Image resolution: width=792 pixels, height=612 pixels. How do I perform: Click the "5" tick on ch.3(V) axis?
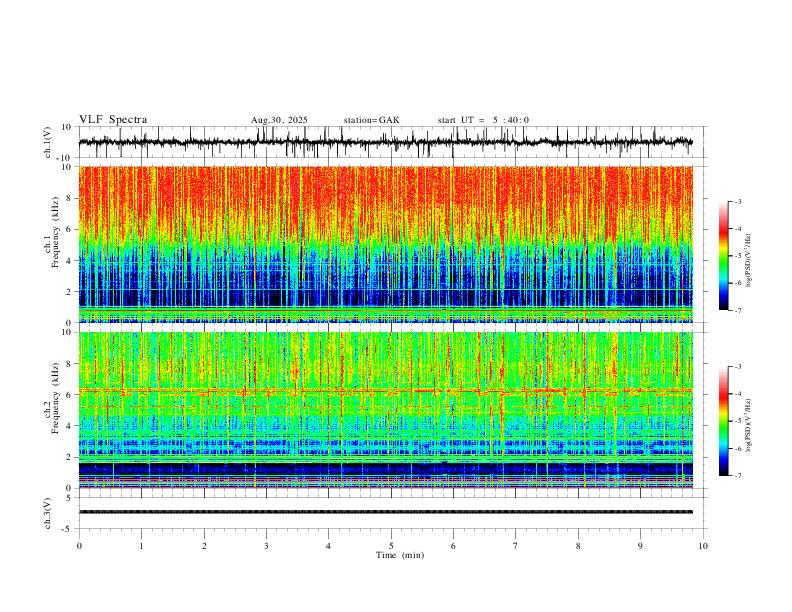coord(70,498)
